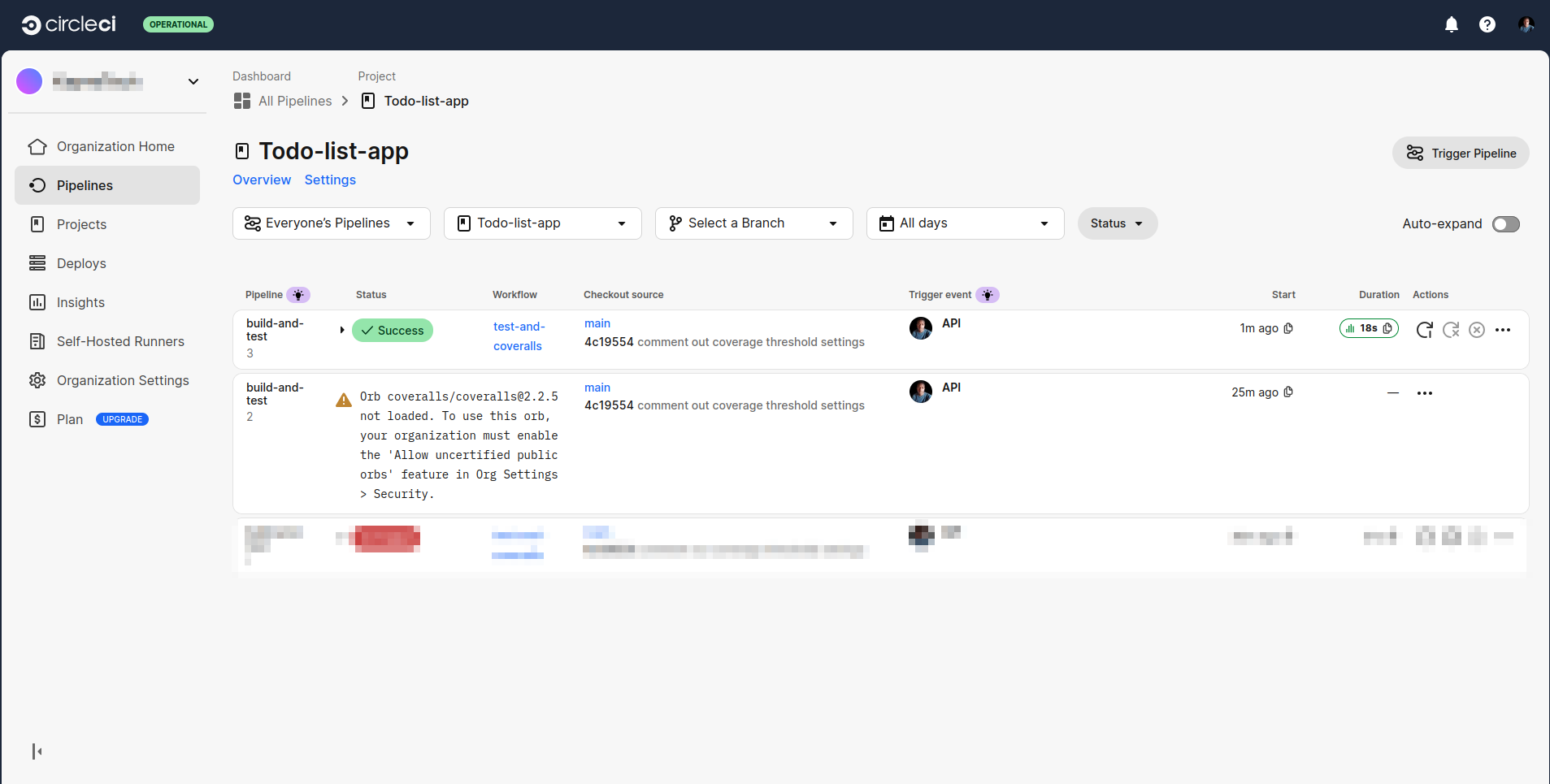Click the 18s duration insights badge

click(x=1369, y=328)
